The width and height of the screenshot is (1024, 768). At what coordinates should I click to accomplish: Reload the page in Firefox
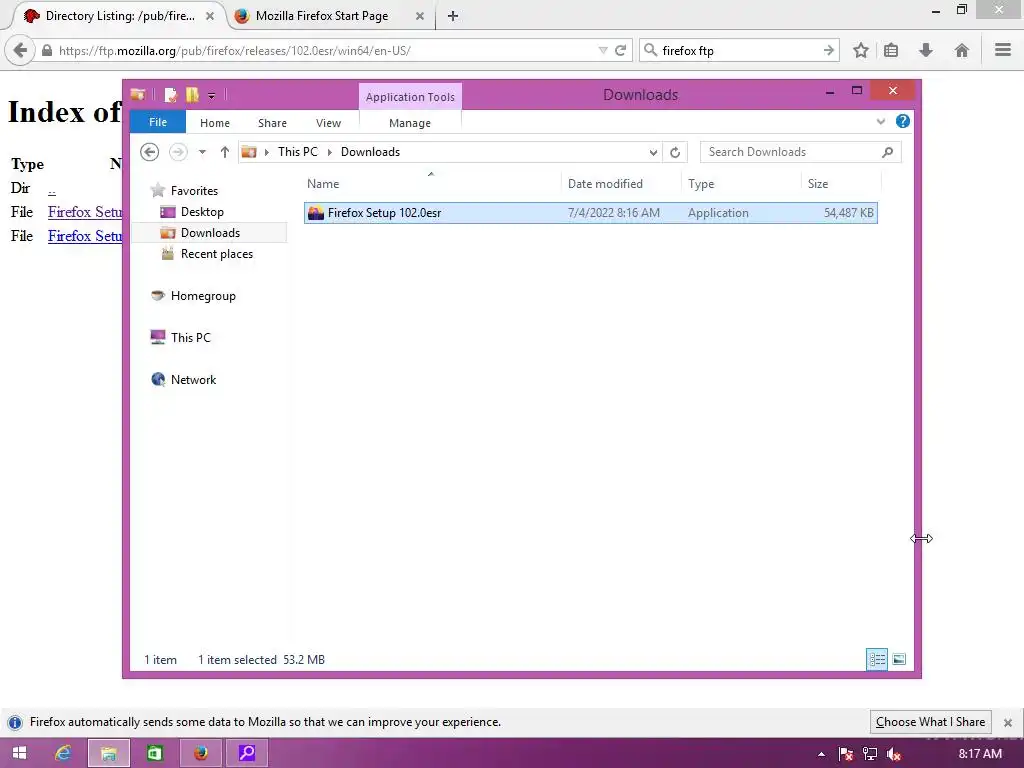point(620,50)
